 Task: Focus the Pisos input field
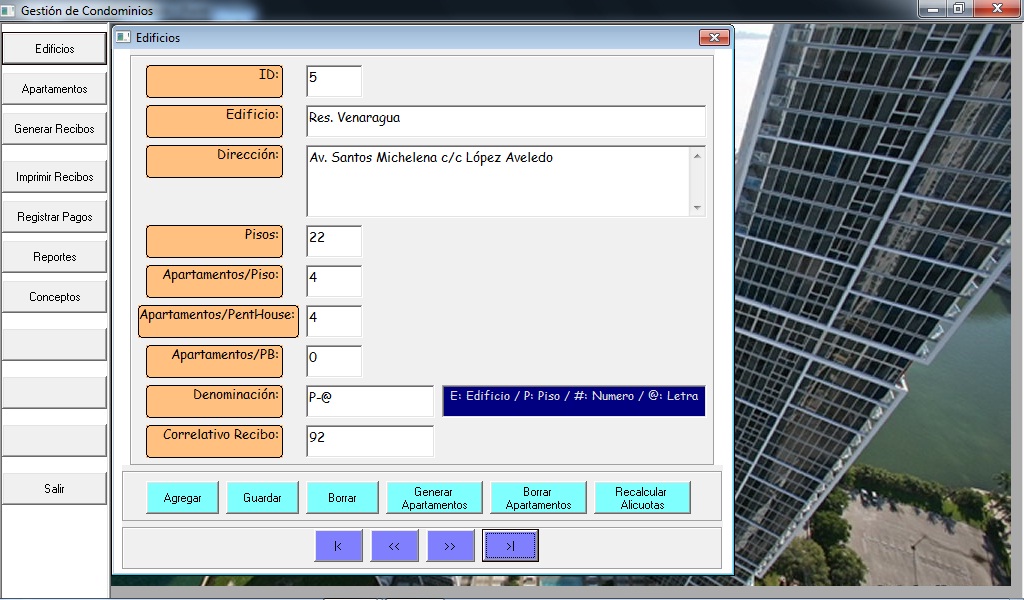333,241
